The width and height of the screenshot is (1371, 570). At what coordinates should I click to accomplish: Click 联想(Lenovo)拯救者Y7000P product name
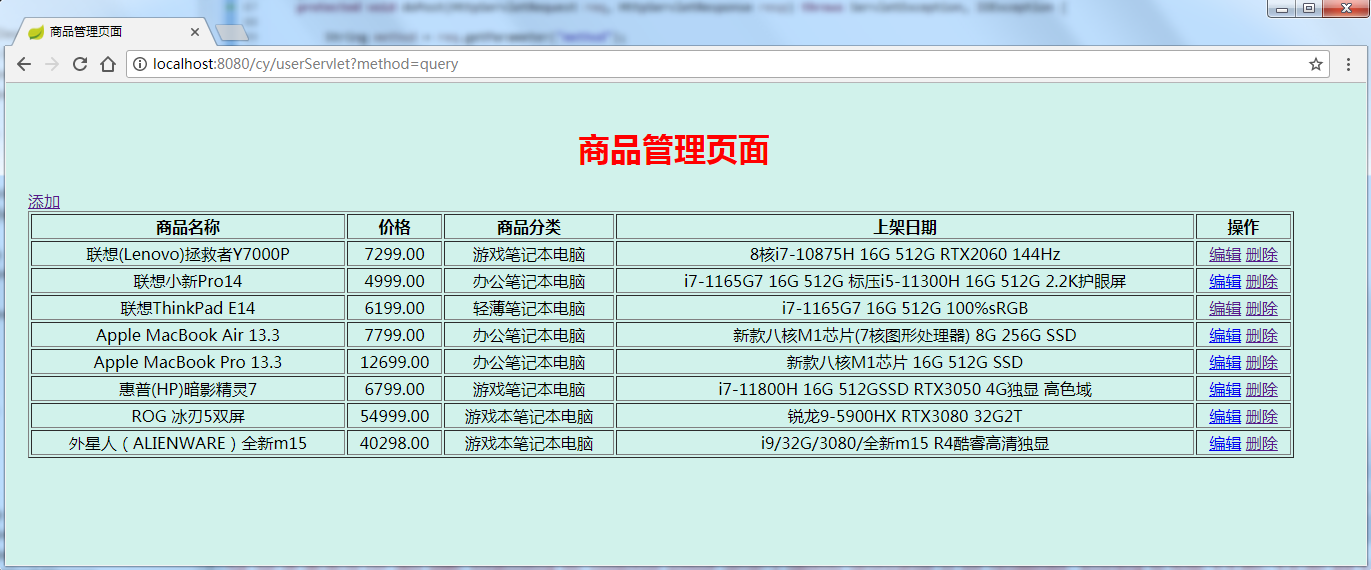188,254
